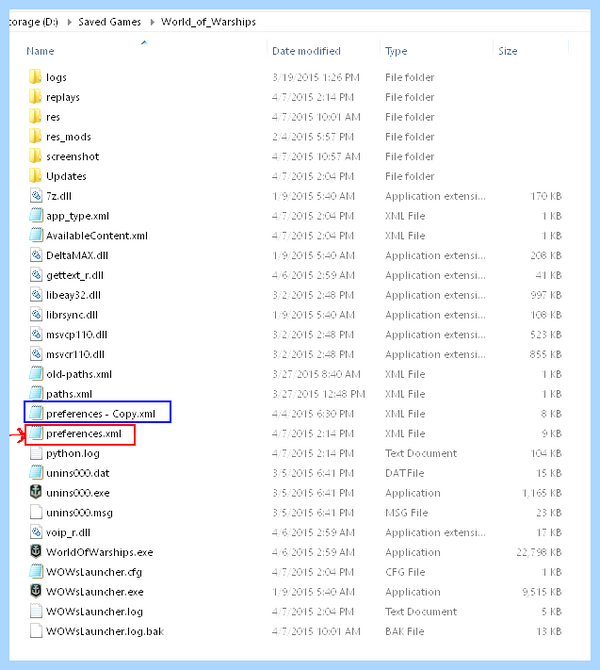Image resolution: width=600 pixels, height=670 pixels.
Task: Click the WOWsLauncher.exe ship icon
Action: click(36, 591)
